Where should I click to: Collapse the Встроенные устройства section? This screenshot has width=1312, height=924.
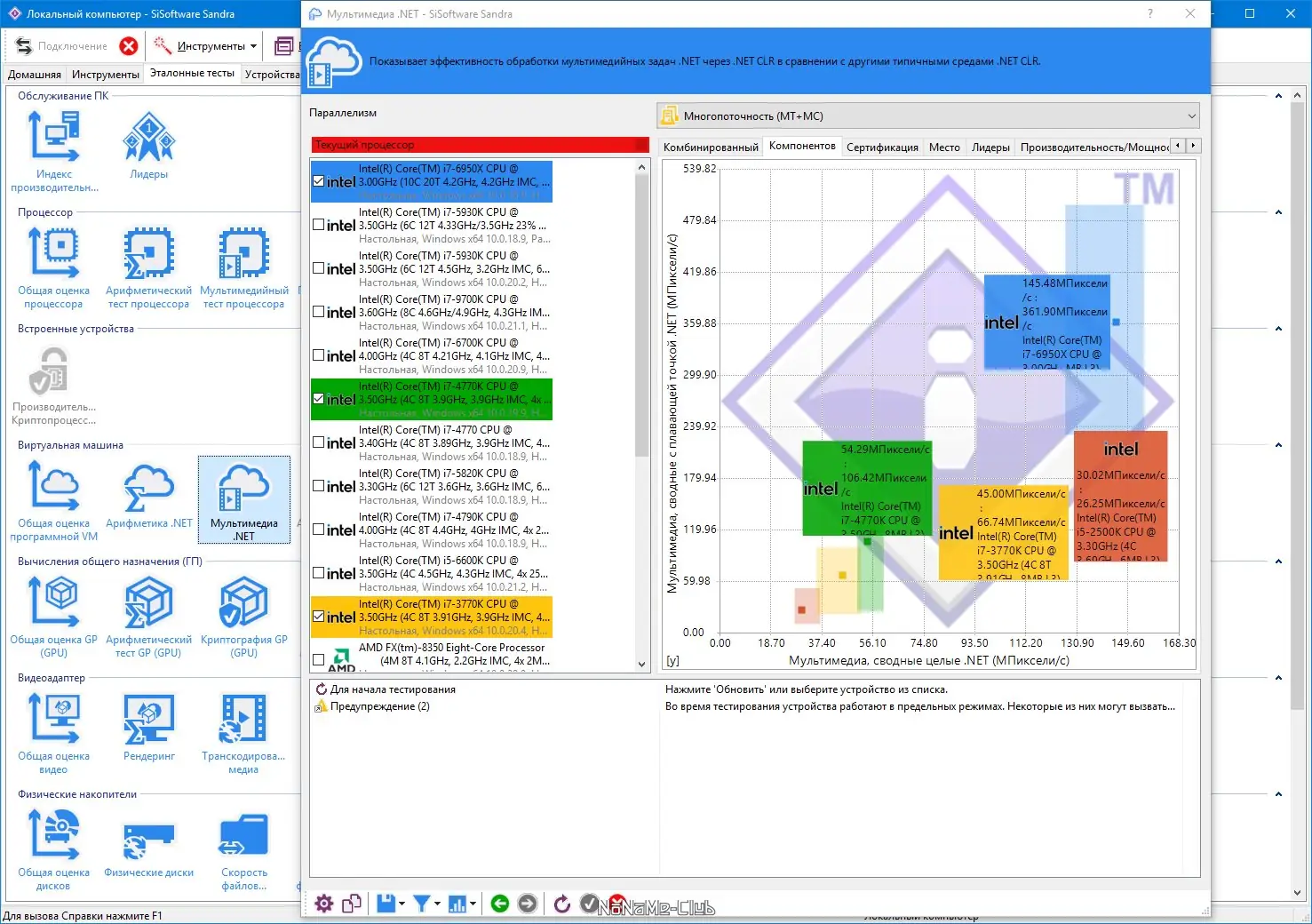click(x=1278, y=329)
